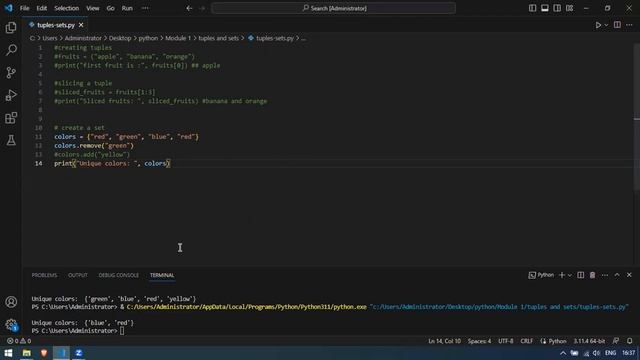The width and height of the screenshot is (640, 360).
Task: Open the launch profile dropdown beside plus
Action: [570, 276]
